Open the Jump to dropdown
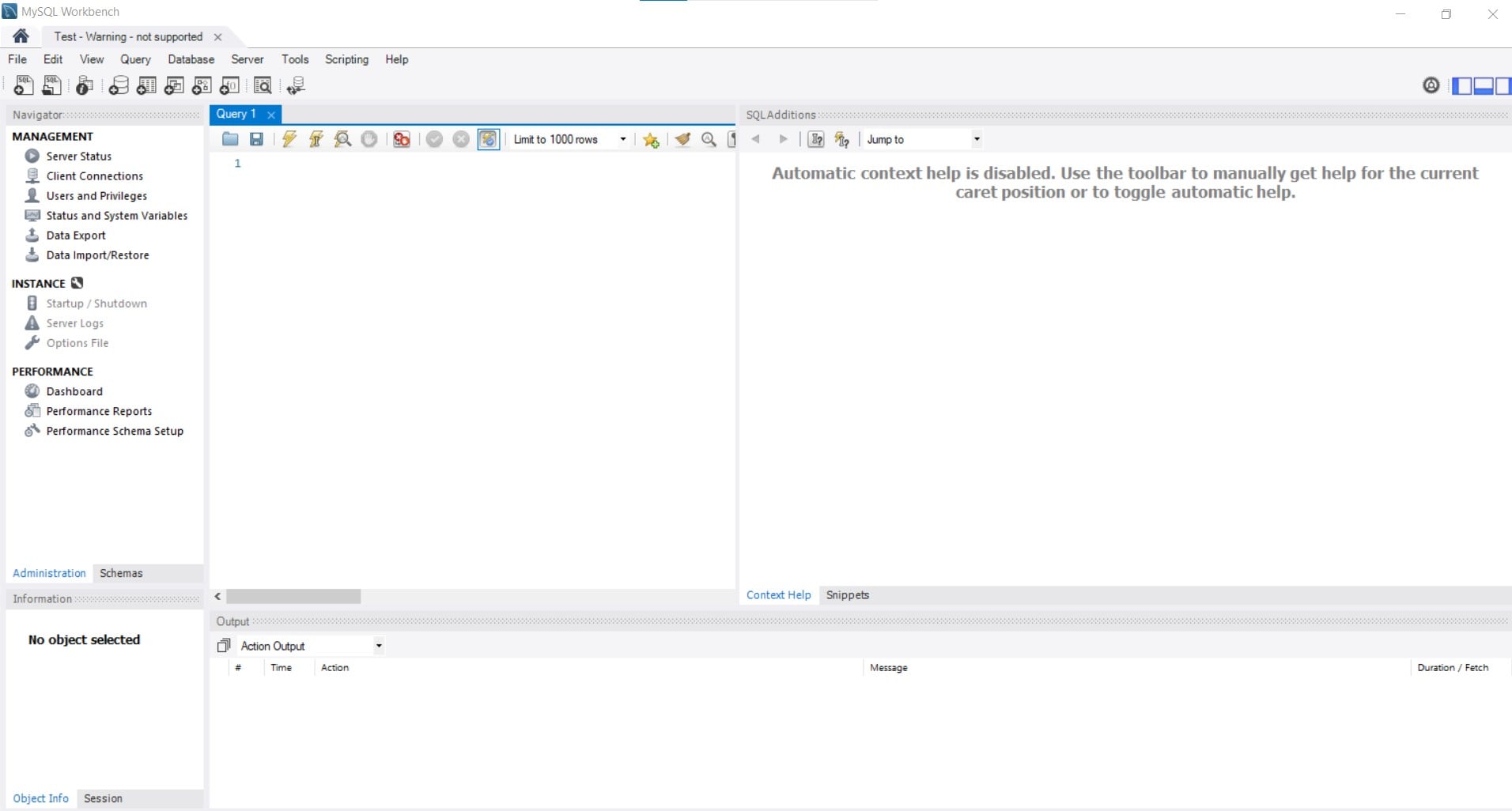The image size is (1512, 811). (x=923, y=139)
